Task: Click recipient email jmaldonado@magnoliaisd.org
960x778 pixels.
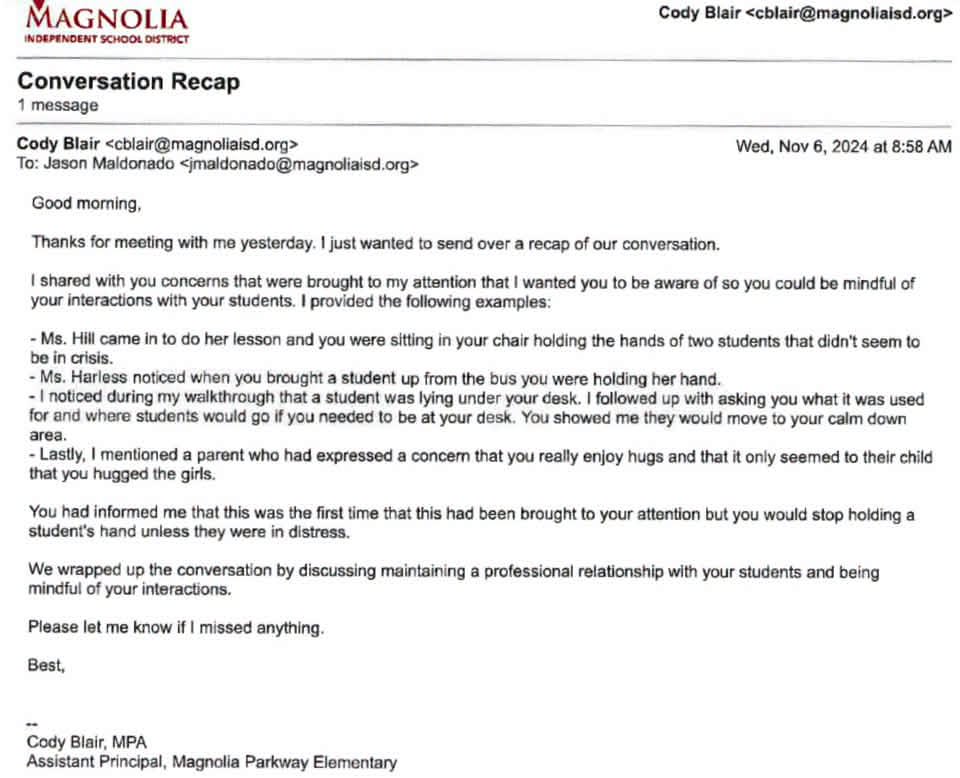Action: click(x=299, y=164)
